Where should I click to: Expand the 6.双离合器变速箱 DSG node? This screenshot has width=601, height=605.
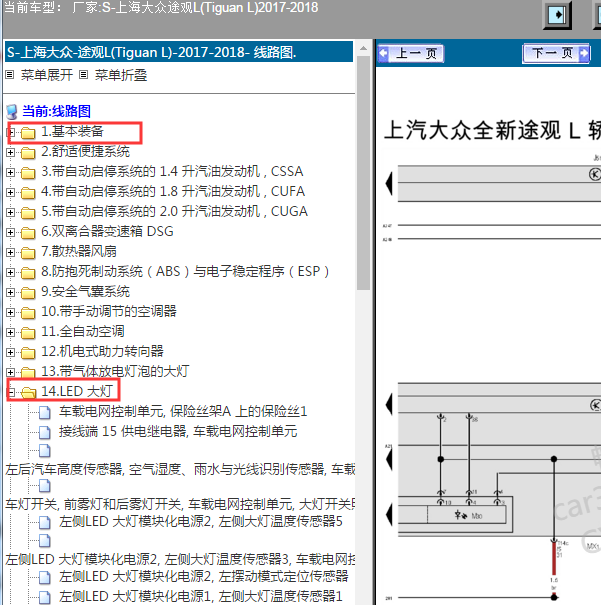point(11,233)
